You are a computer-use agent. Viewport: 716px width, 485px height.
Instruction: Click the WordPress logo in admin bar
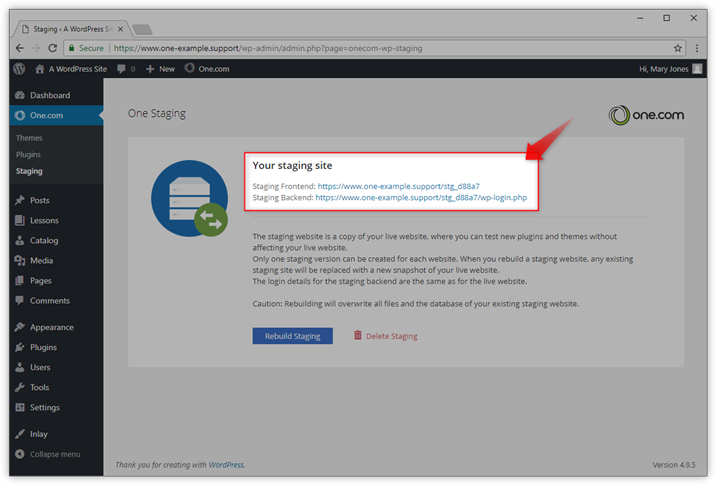pos(19,69)
